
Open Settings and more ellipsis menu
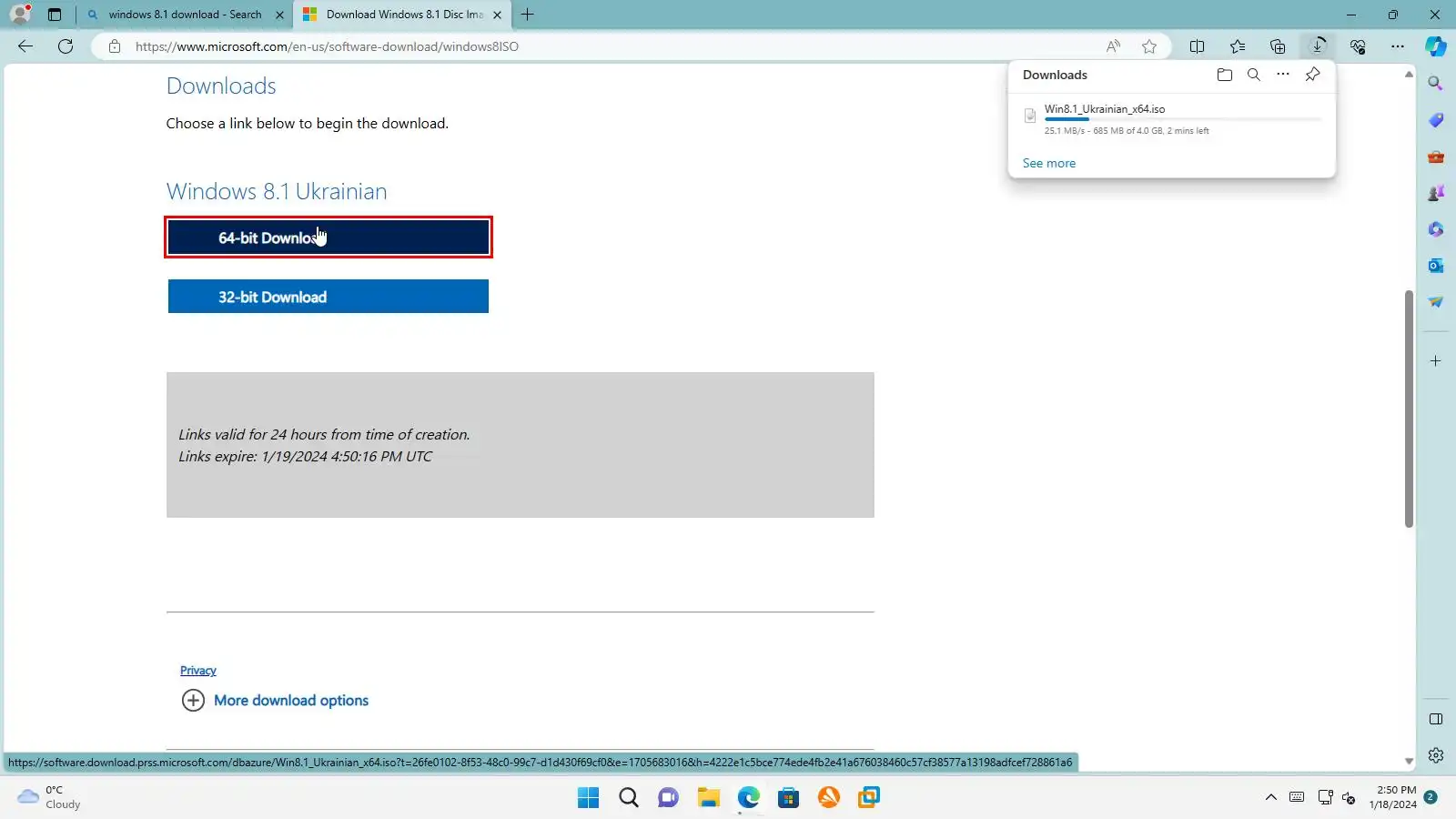1398,46
